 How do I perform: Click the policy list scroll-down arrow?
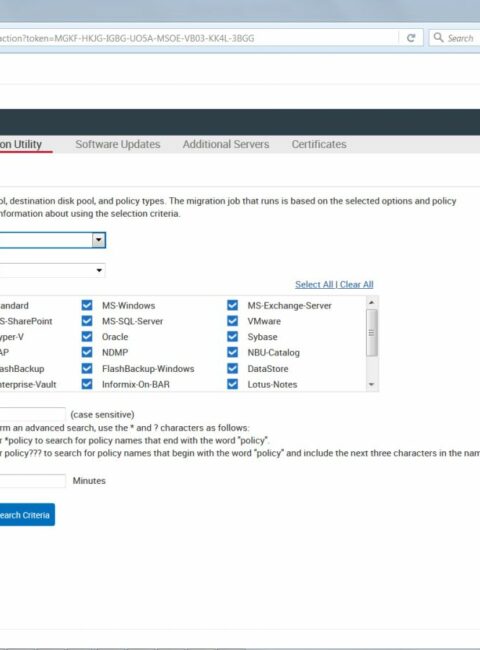(371, 385)
